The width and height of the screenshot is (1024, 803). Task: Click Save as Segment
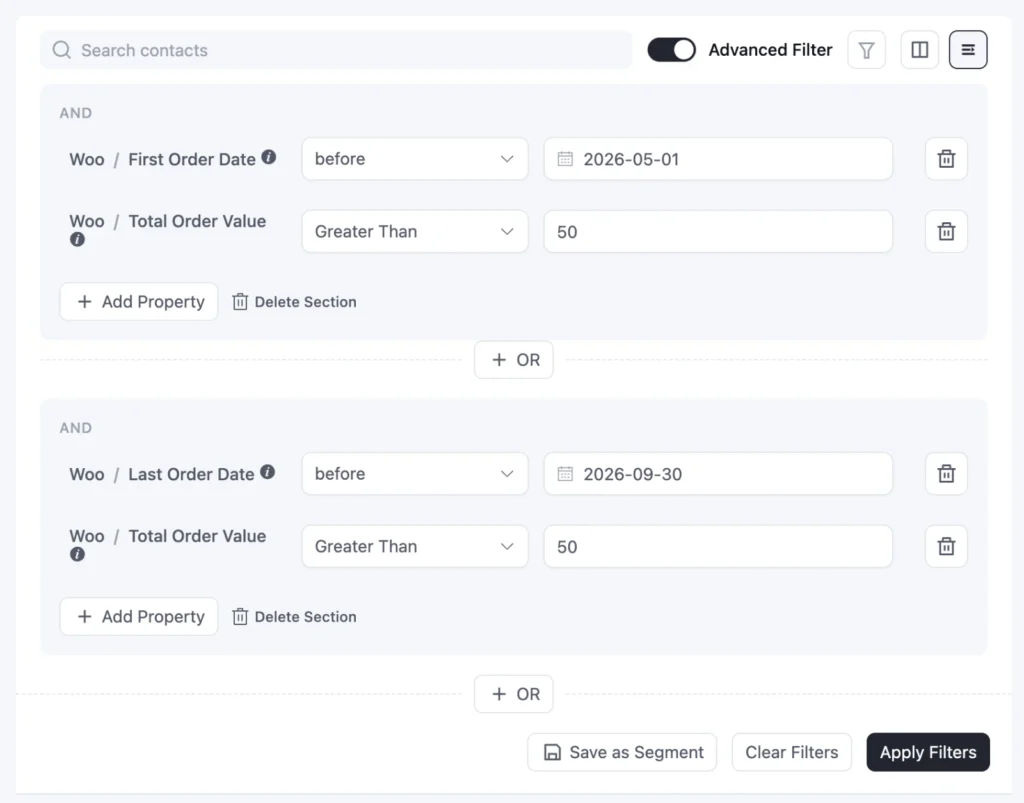pyautogui.click(x=622, y=752)
